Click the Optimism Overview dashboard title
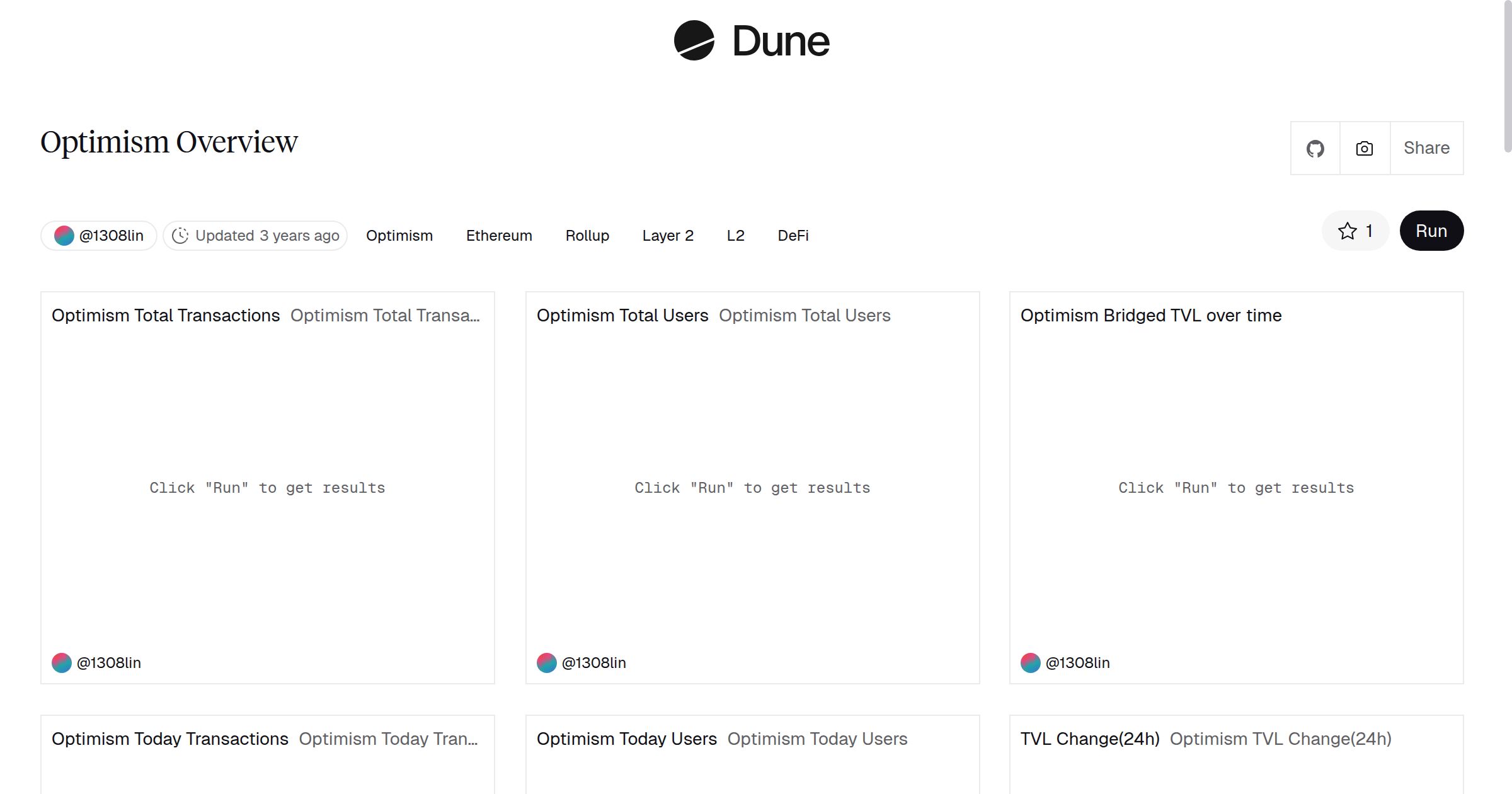The image size is (1512, 794). (x=169, y=142)
